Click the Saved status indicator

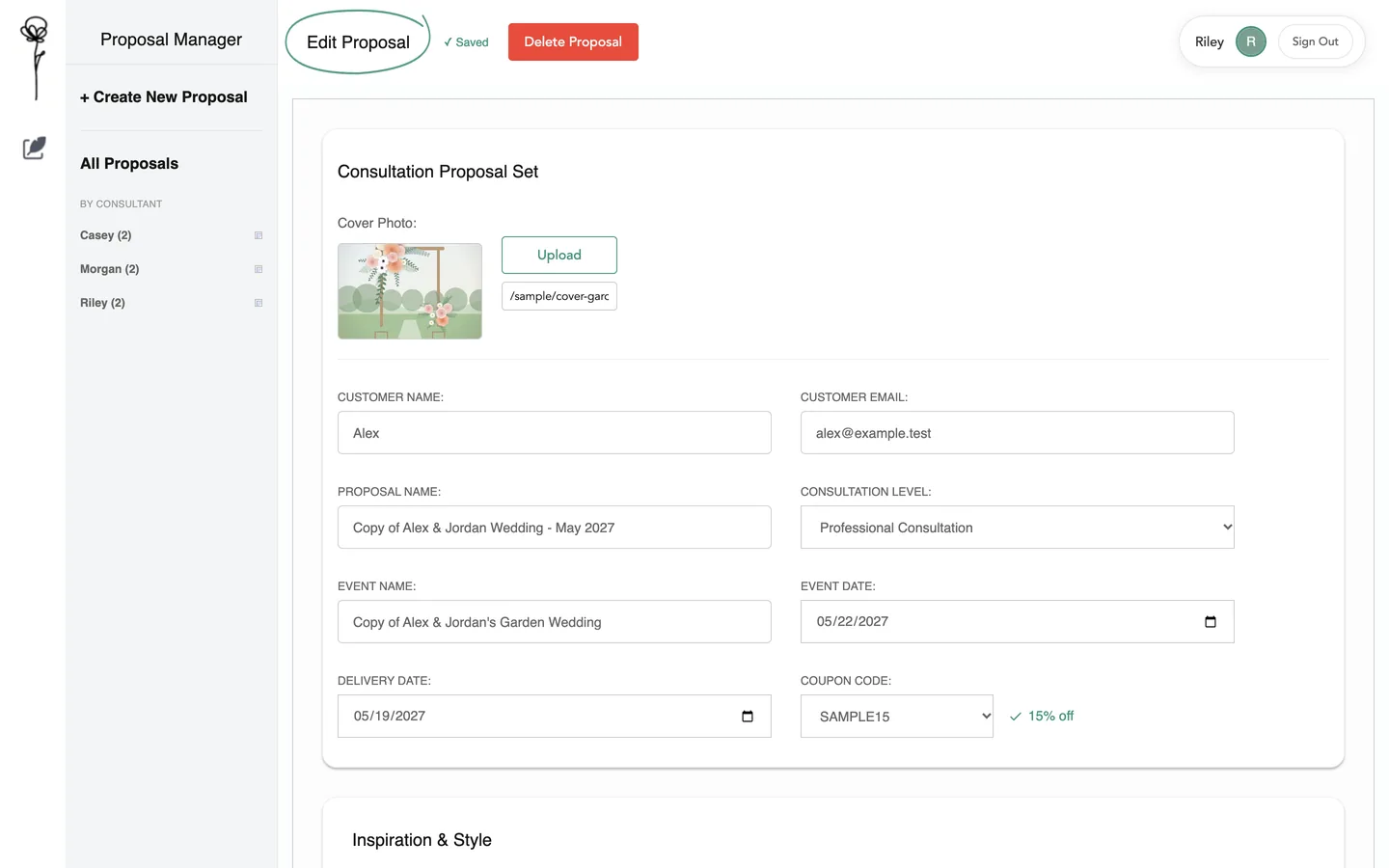(466, 42)
